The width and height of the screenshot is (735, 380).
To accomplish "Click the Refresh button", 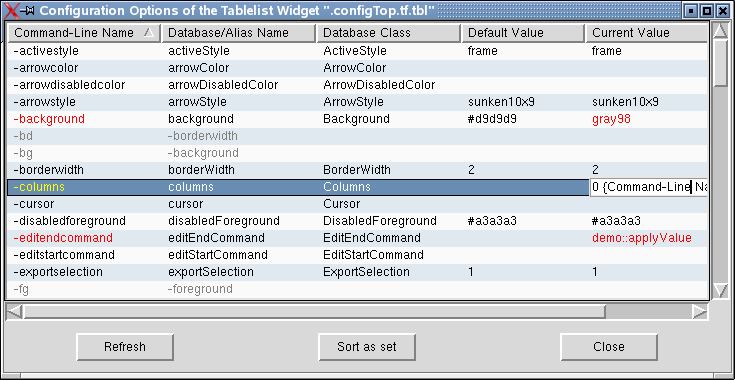I will pos(125,347).
